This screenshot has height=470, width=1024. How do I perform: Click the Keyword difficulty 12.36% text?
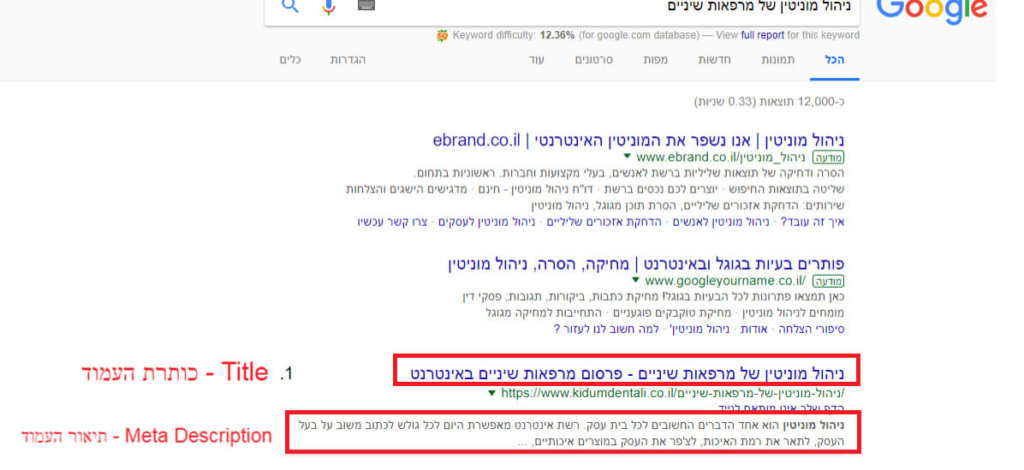[x=514, y=35]
